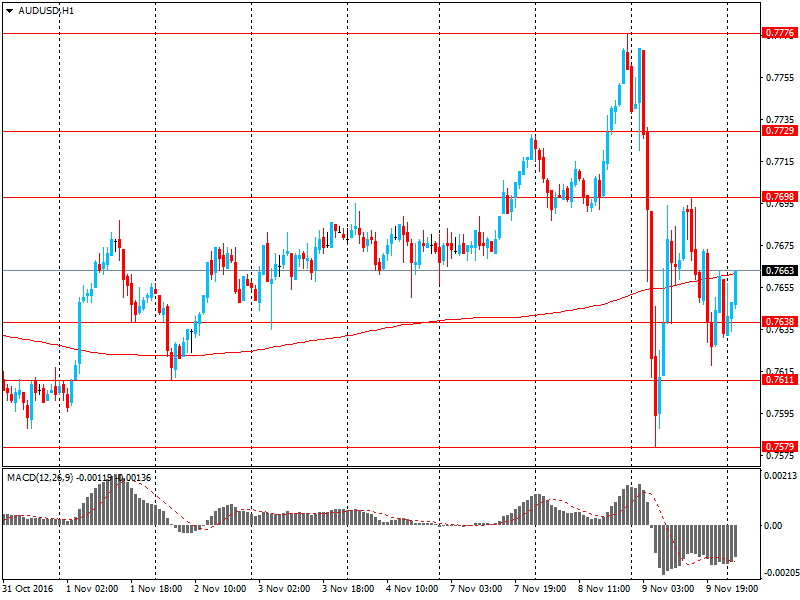
Task: Click the 0.00213 MACD scale value
Action: (x=781, y=477)
